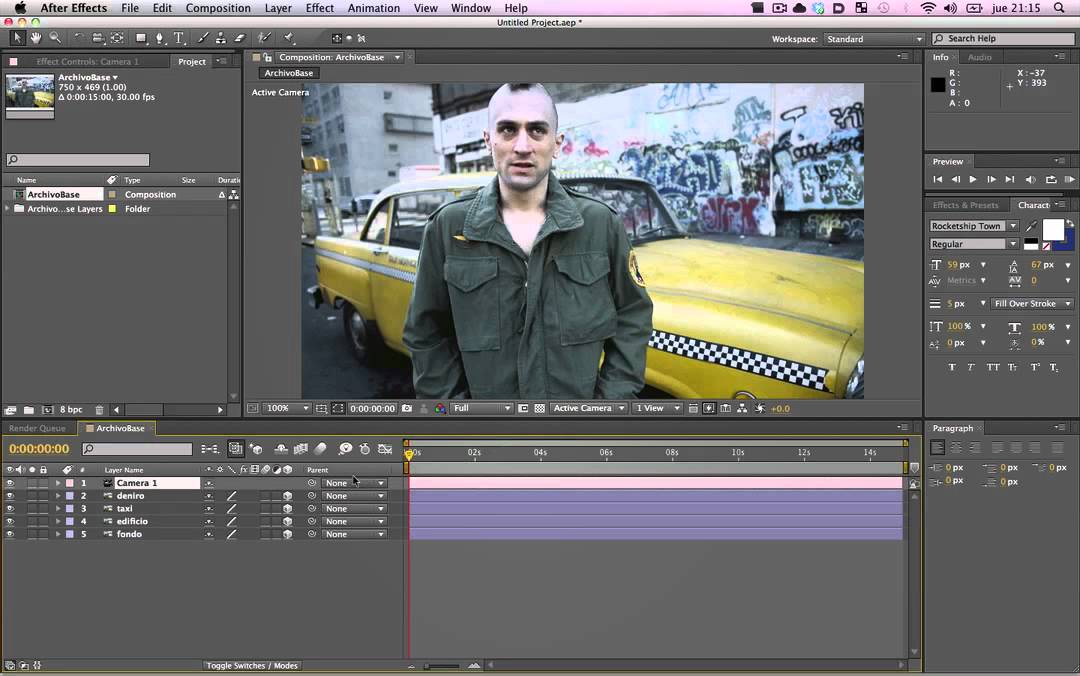The width and height of the screenshot is (1080, 676).
Task: Show channel and color management settings
Action: tap(439, 408)
